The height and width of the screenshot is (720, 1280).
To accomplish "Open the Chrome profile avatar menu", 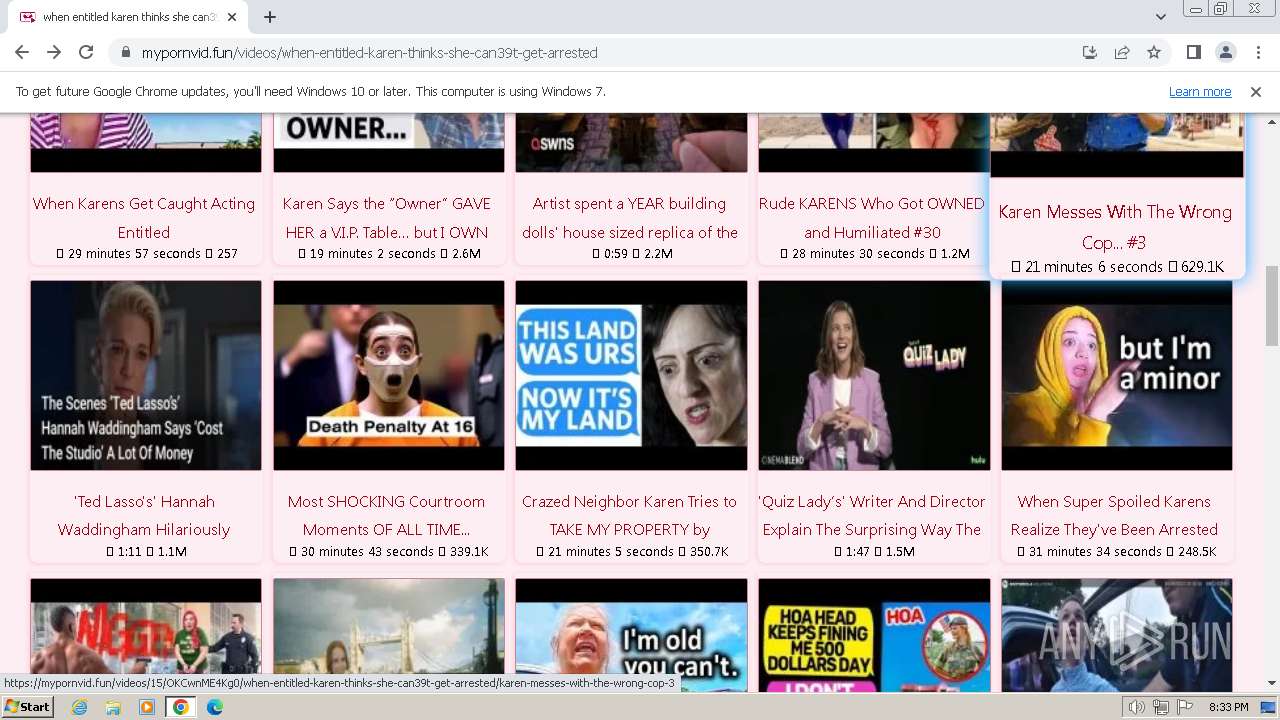I will click(1225, 52).
